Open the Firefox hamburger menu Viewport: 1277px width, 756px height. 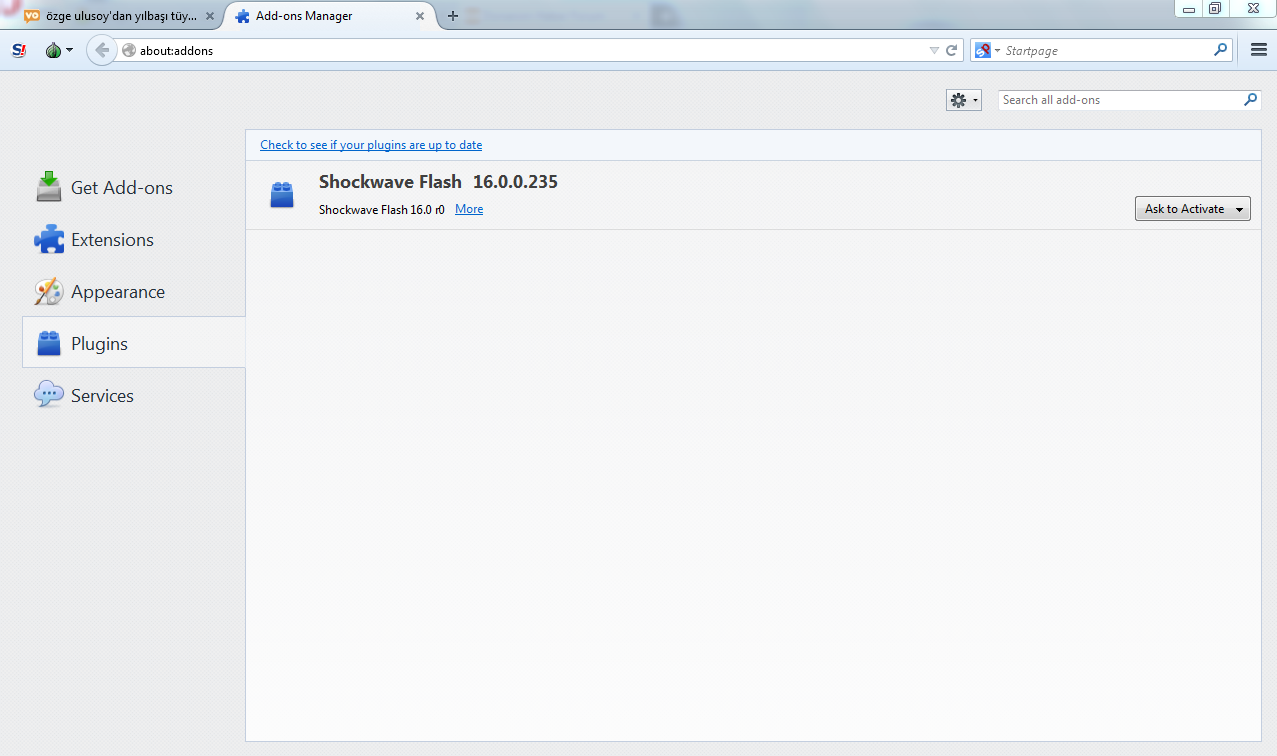[1259, 50]
